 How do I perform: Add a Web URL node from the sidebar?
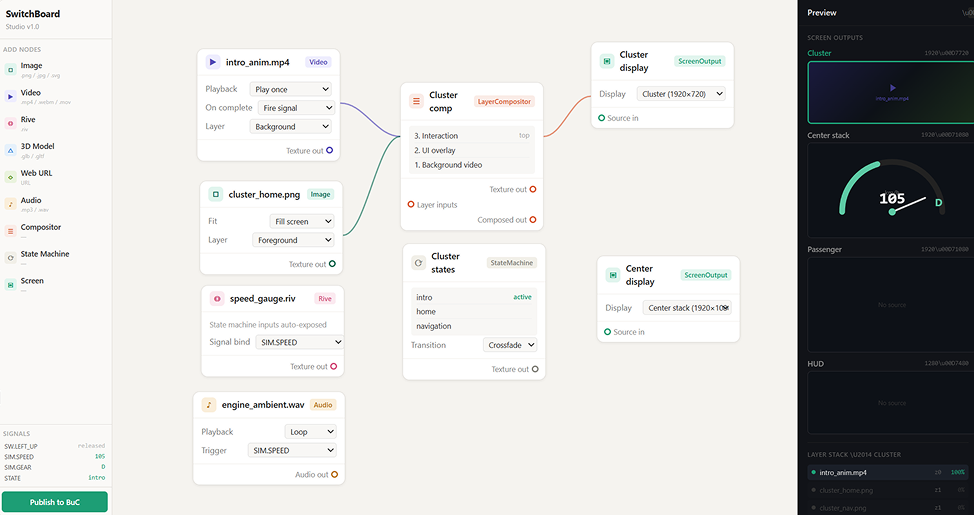click(55, 177)
